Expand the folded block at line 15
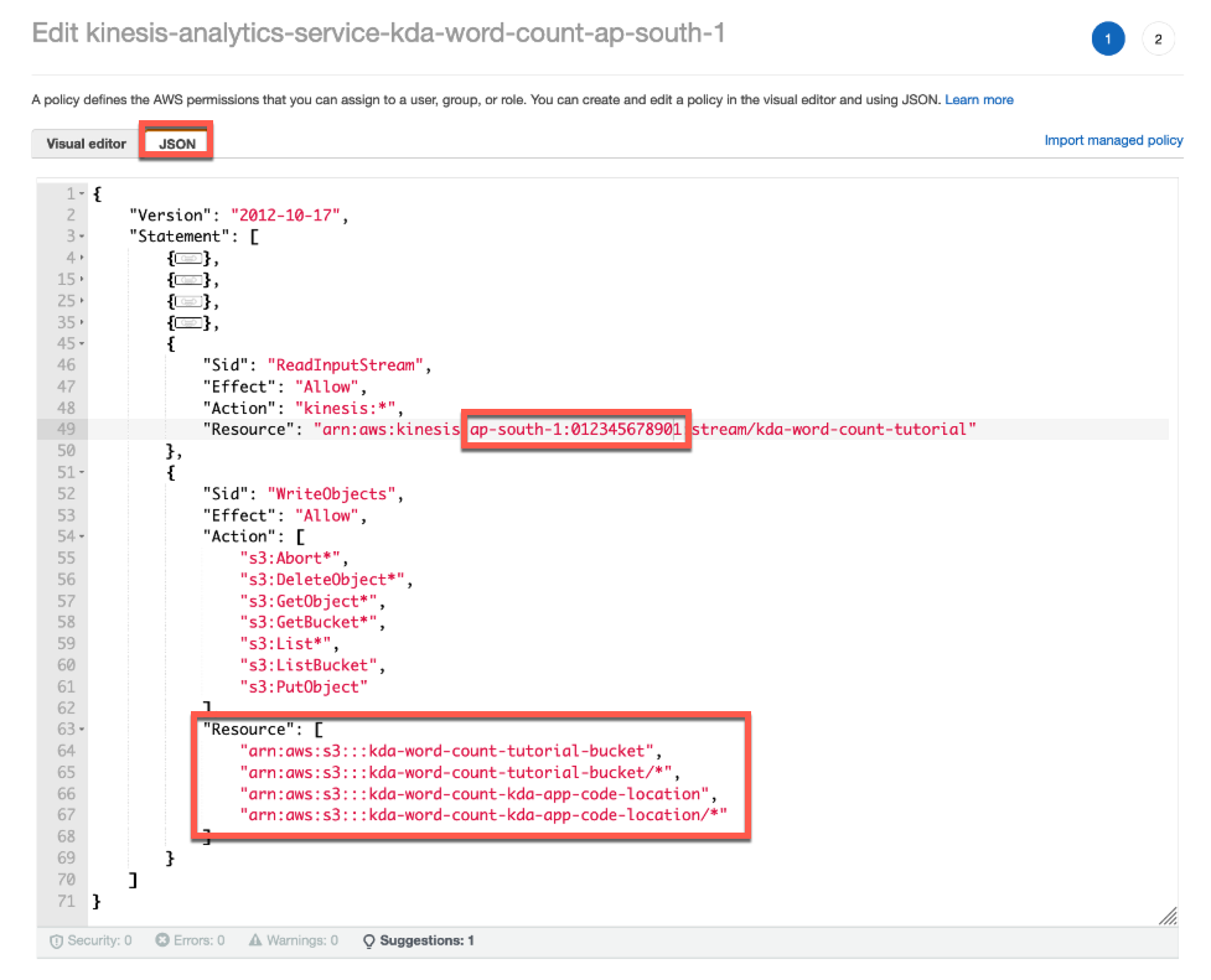Screen dimensions: 1211x980 [82, 279]
